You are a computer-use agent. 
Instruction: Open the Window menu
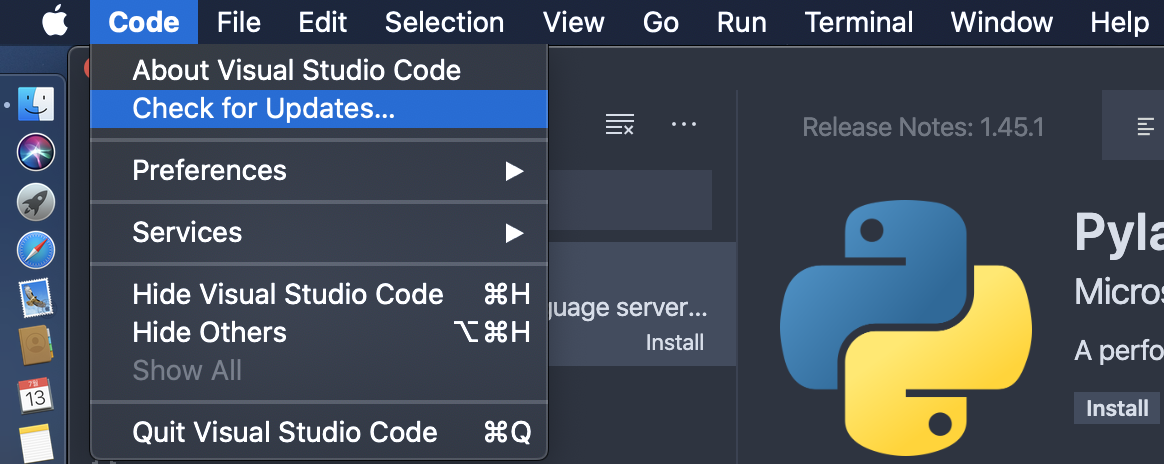coord(1001,22)
